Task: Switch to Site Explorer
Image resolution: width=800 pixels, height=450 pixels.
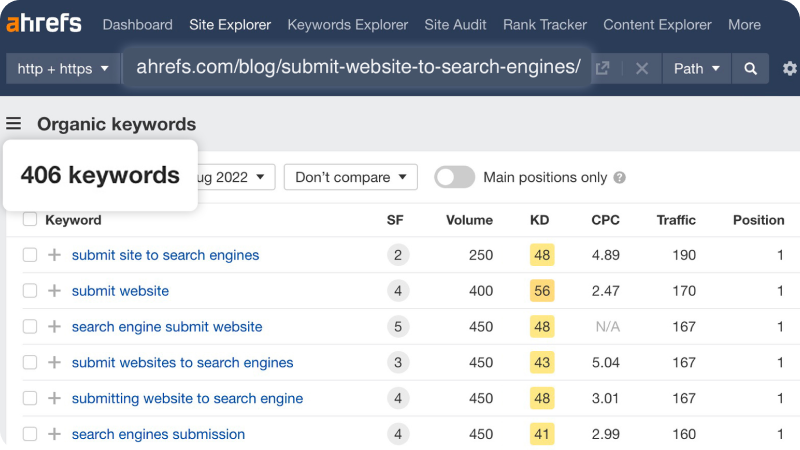Action: point(230,24)
